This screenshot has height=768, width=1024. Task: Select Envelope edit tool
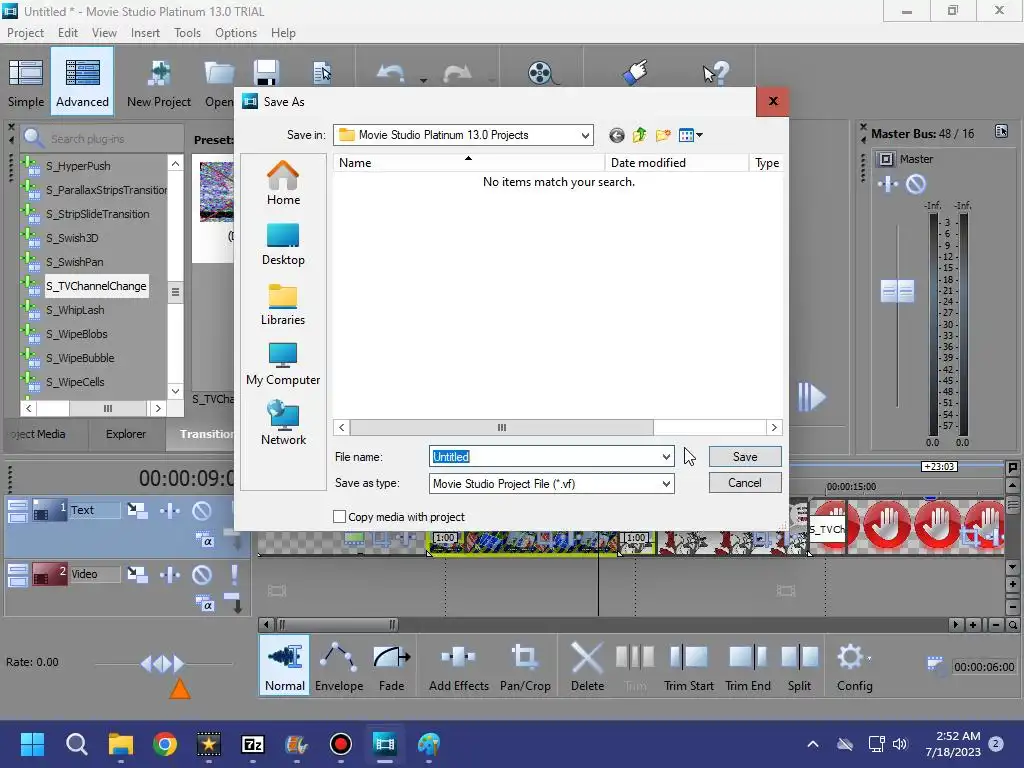coord(339,667)
